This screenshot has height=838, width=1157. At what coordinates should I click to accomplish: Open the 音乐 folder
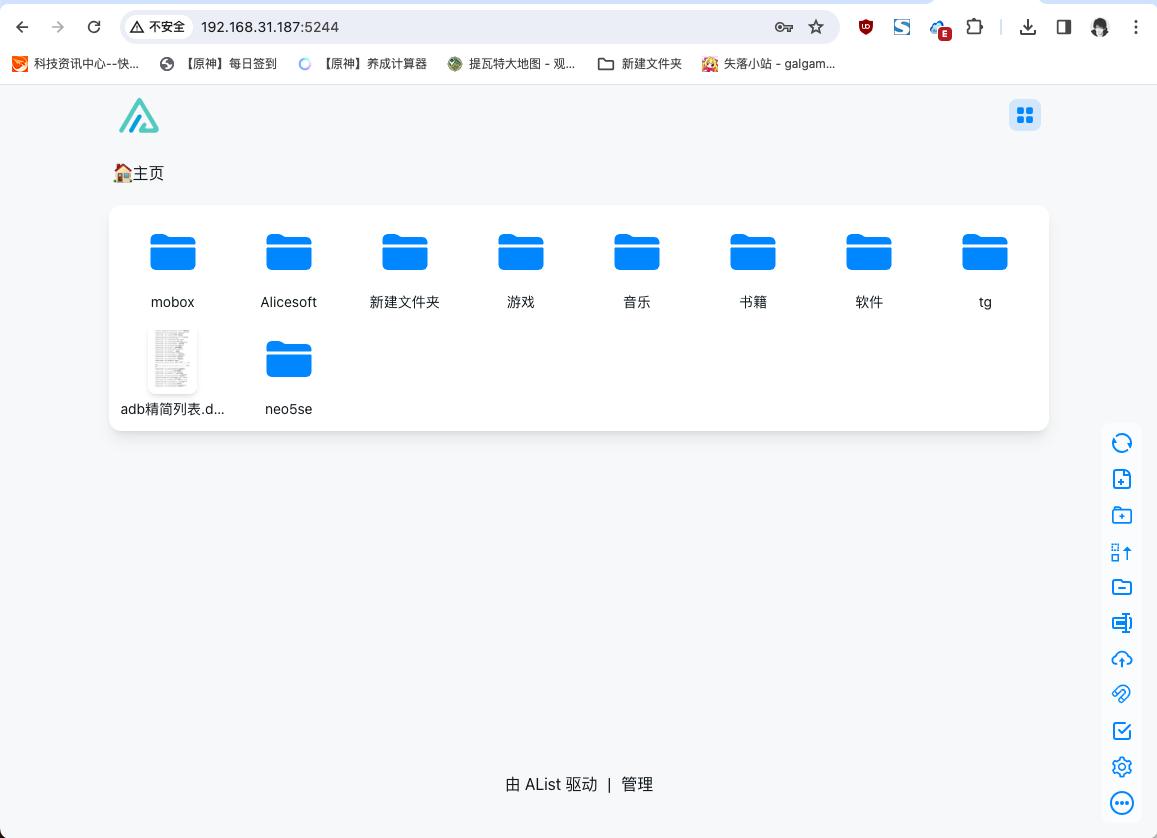pyautogui.click(x=637, y=270)
